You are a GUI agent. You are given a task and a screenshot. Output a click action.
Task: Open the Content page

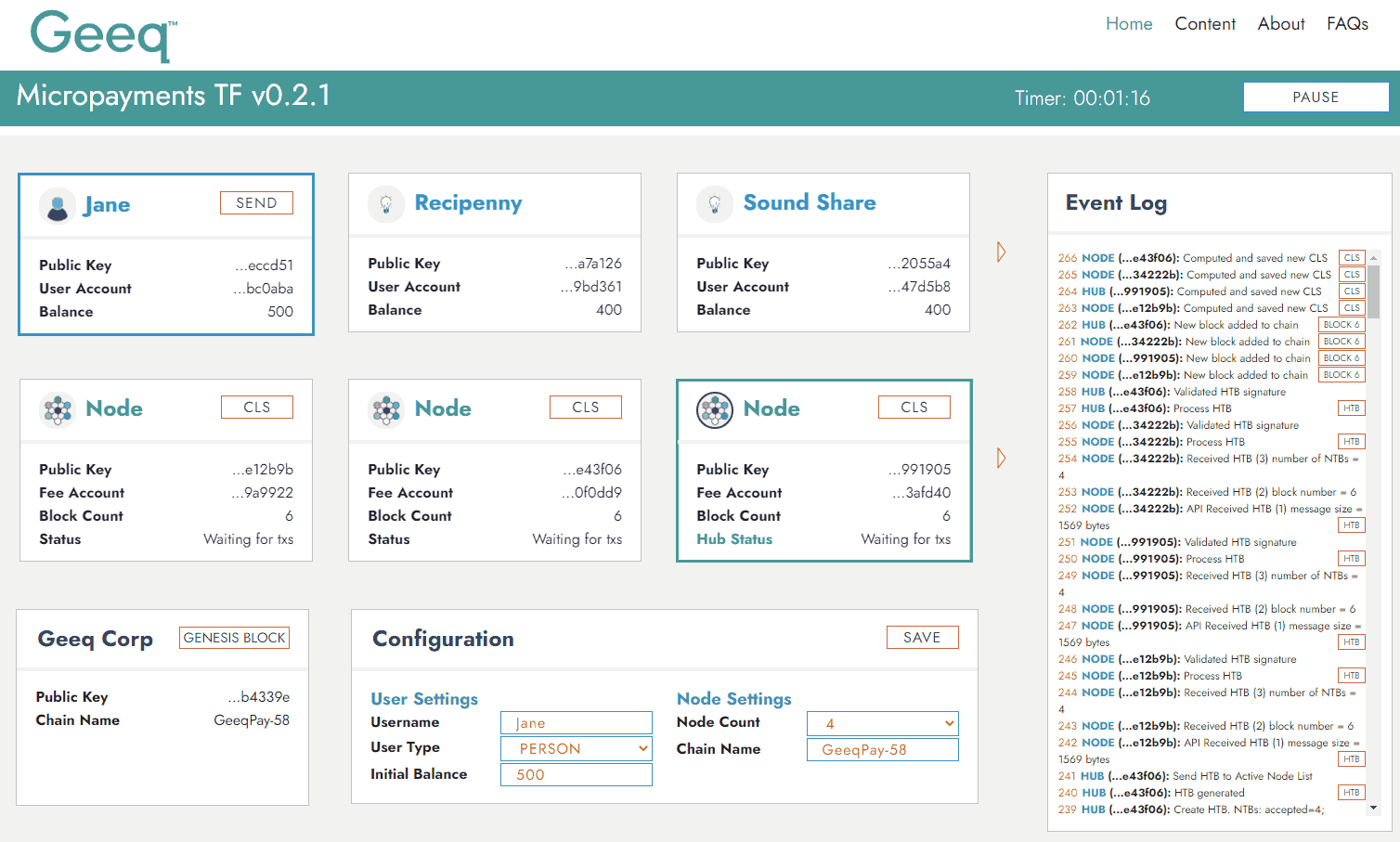pos(1205,24)
